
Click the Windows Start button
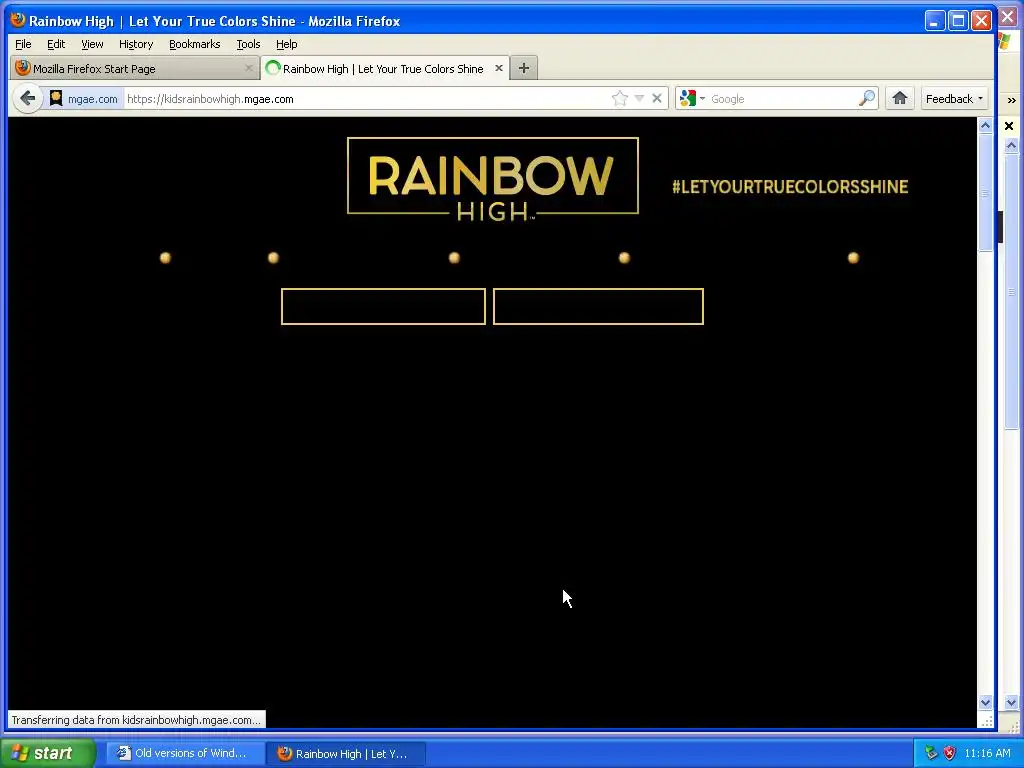click(48, 753)
